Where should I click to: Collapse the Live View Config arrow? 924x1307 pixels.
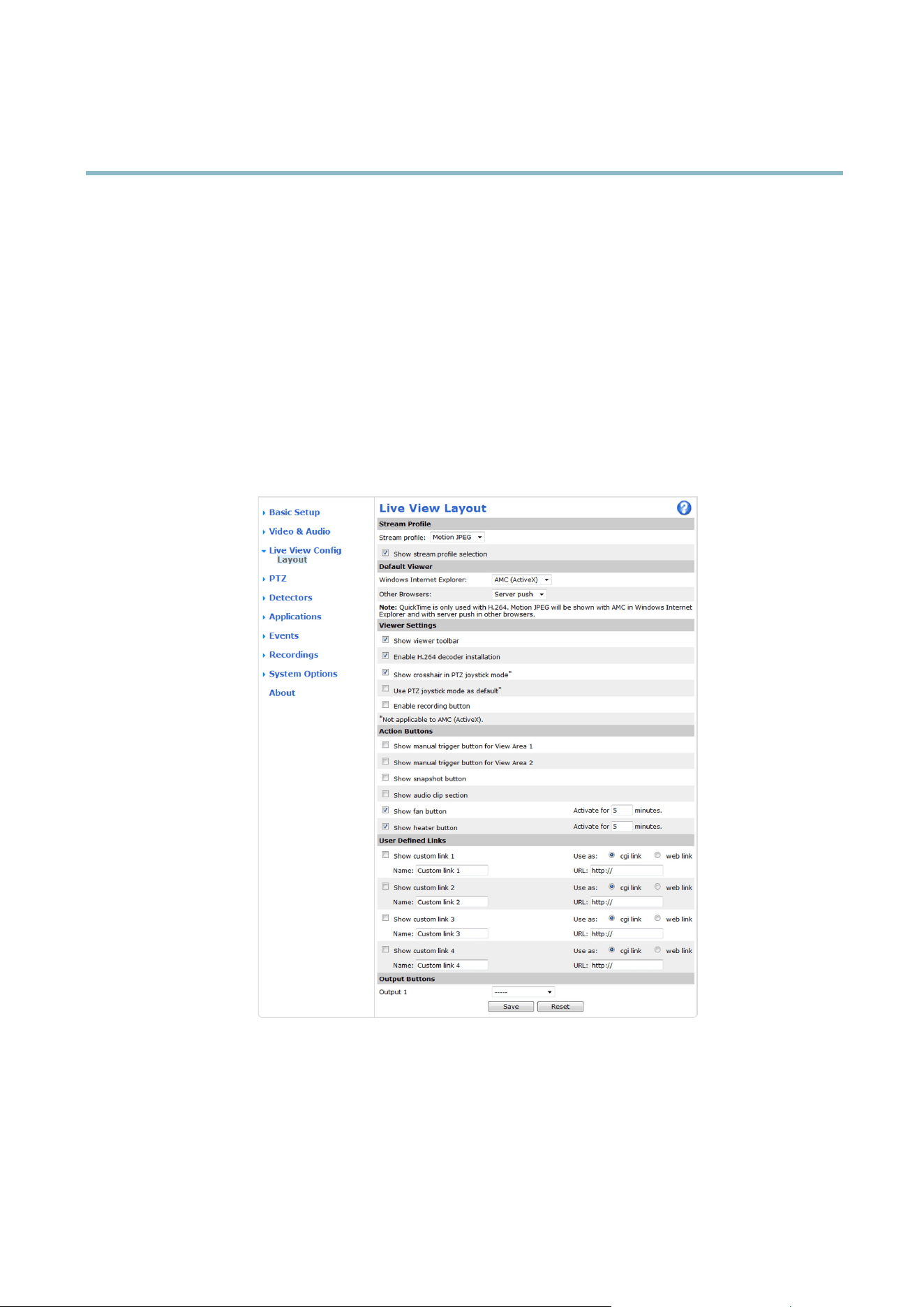point(264,551)
